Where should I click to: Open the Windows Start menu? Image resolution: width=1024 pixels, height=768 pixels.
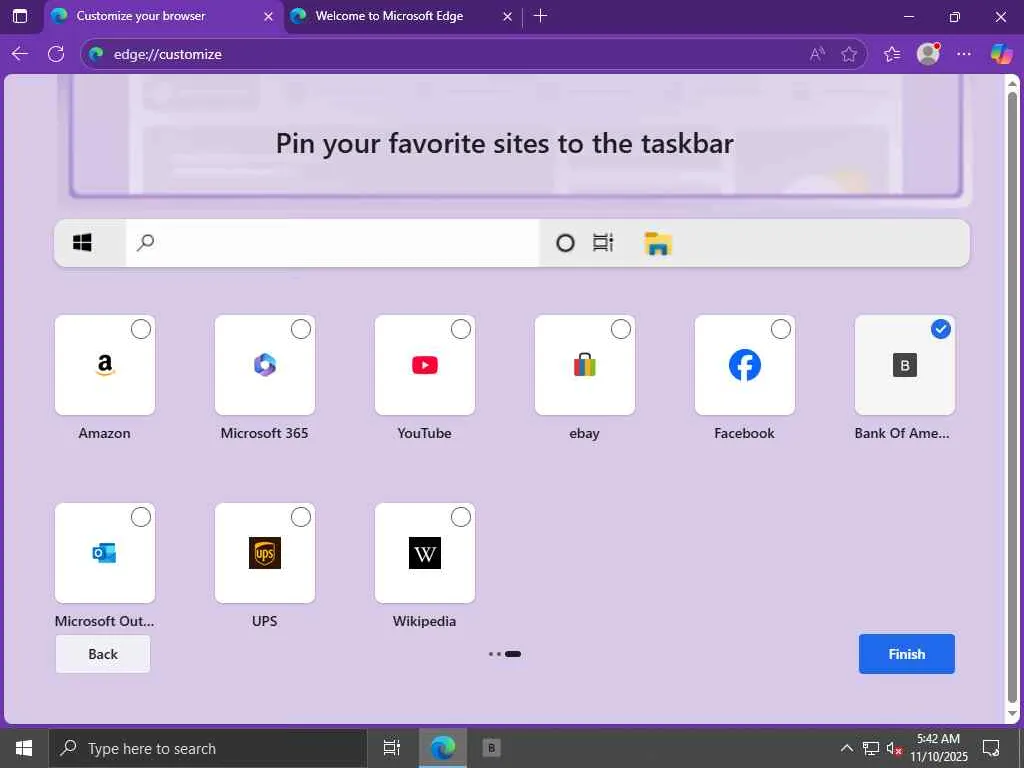[x=24, y=748]
